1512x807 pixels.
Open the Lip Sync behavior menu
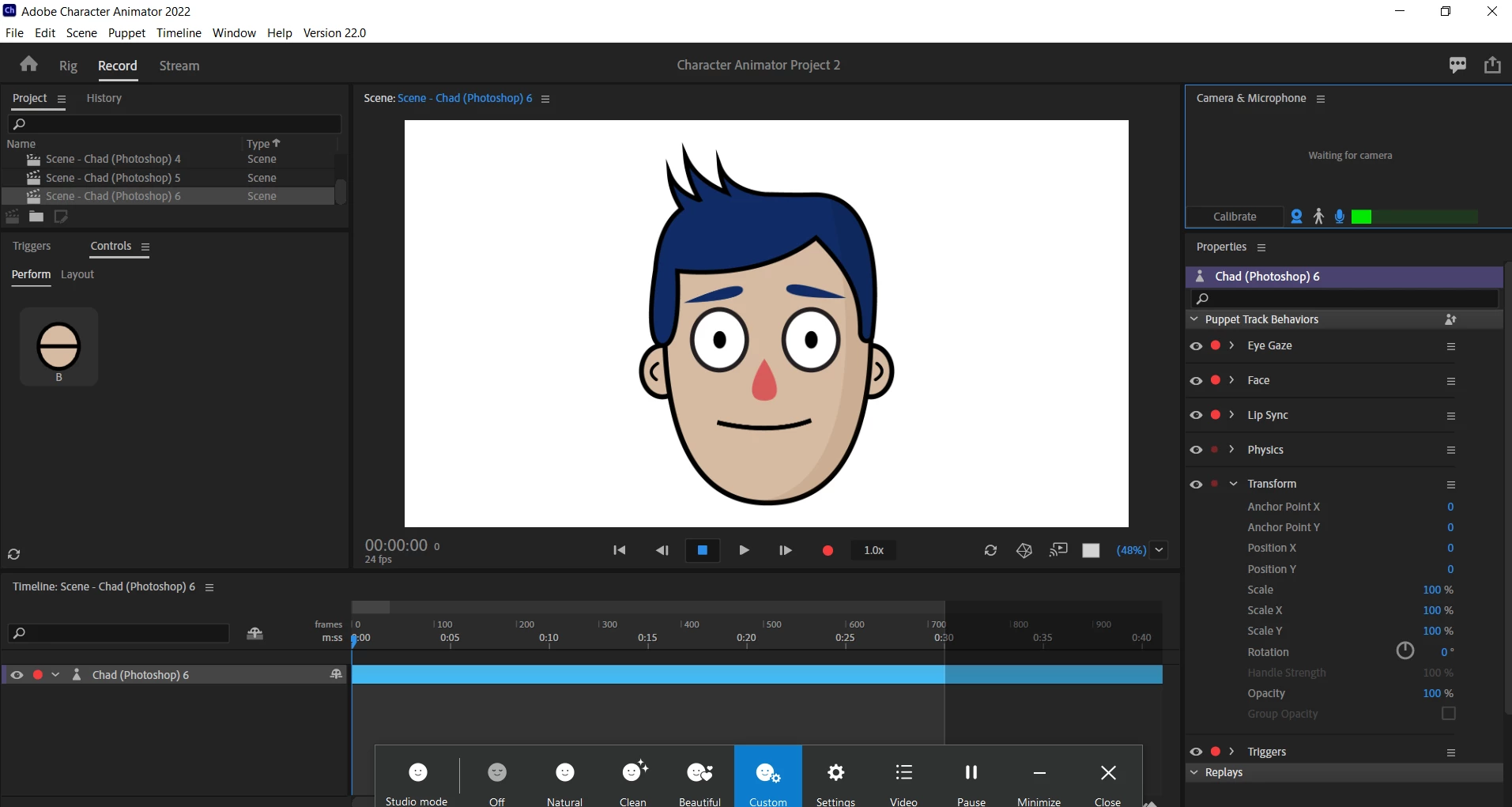point(1451,416)
